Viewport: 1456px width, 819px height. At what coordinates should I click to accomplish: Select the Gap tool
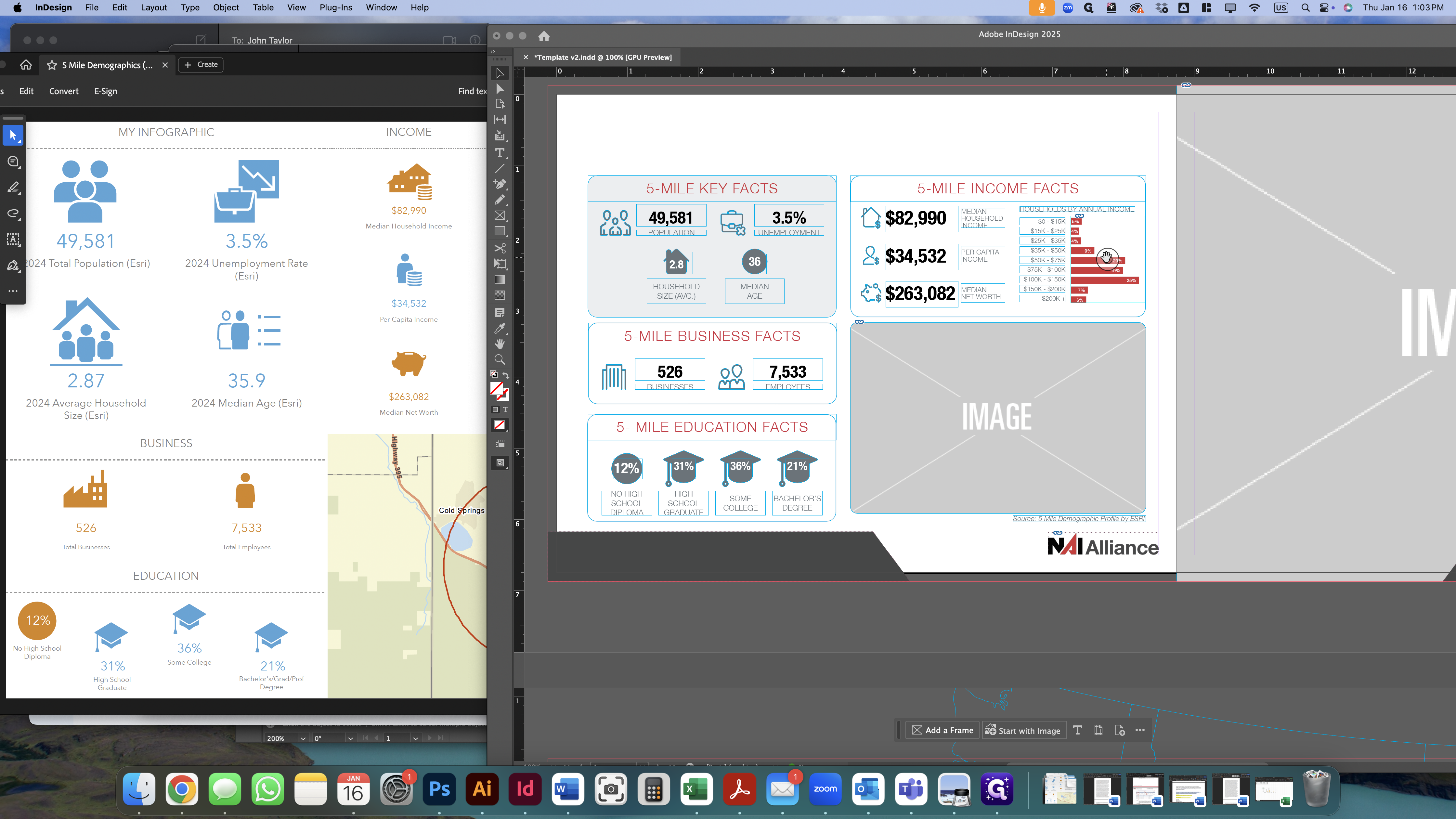[500, 119]
